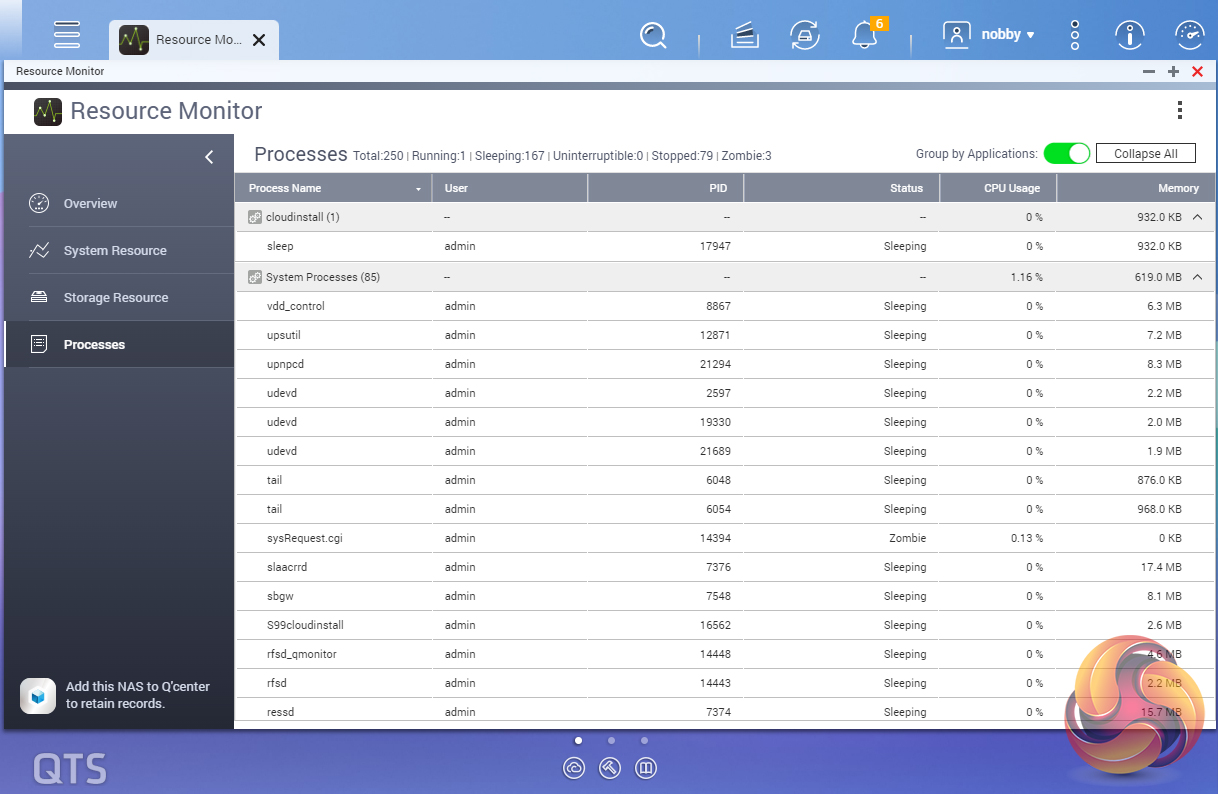1218x794 pixels.
Task: Collapse the System Processes group
Action: pos(1197,277)
